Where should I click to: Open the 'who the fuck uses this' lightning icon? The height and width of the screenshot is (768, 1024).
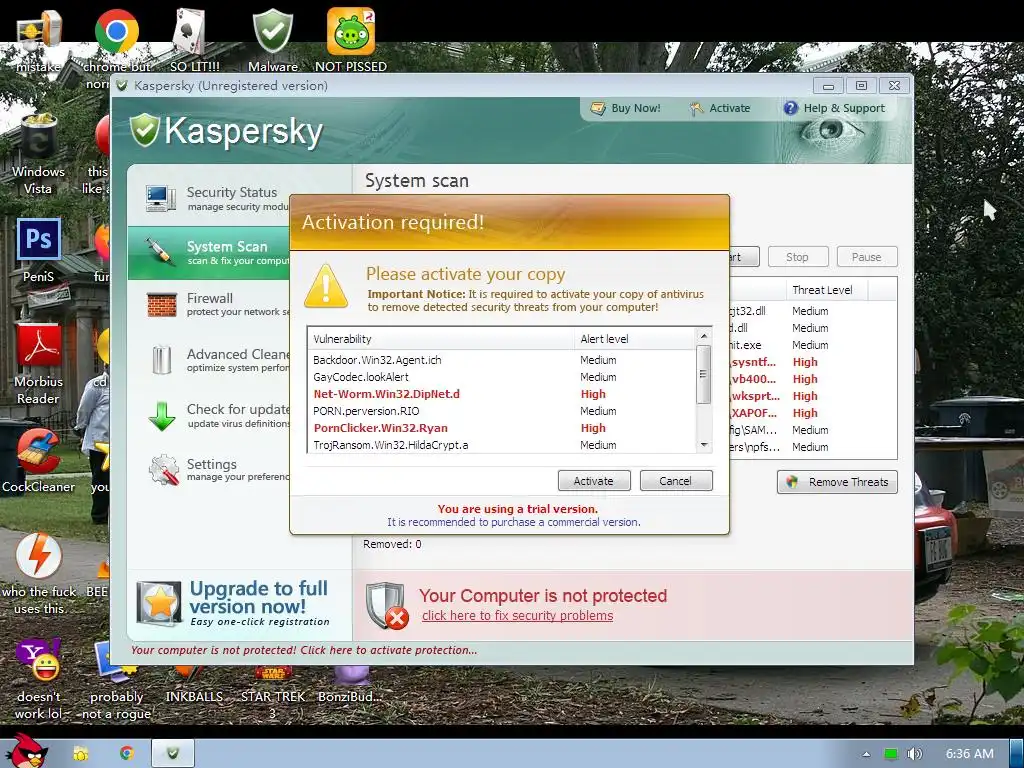click(38, 556)
